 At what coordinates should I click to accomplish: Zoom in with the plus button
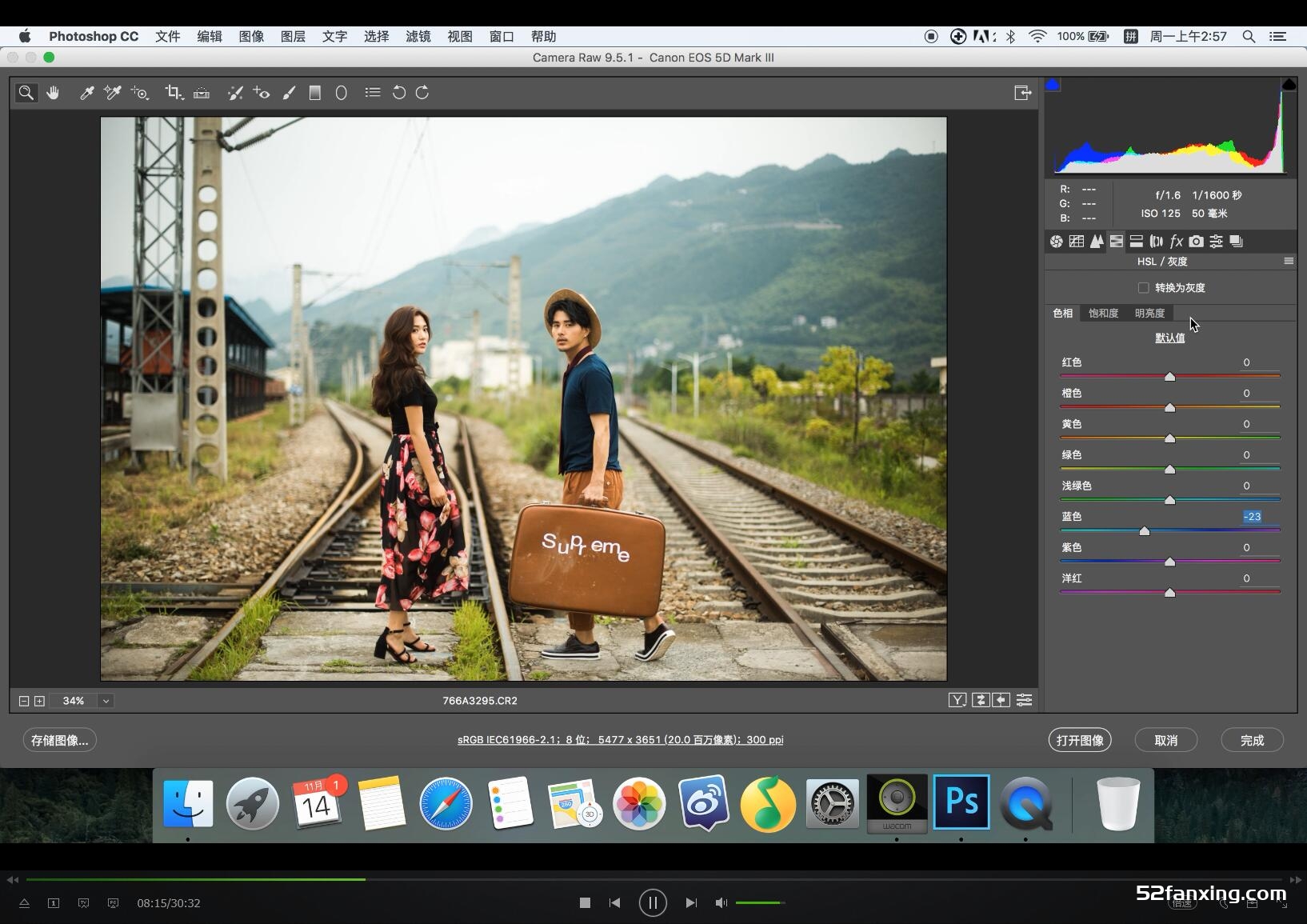tap(39, 701)
